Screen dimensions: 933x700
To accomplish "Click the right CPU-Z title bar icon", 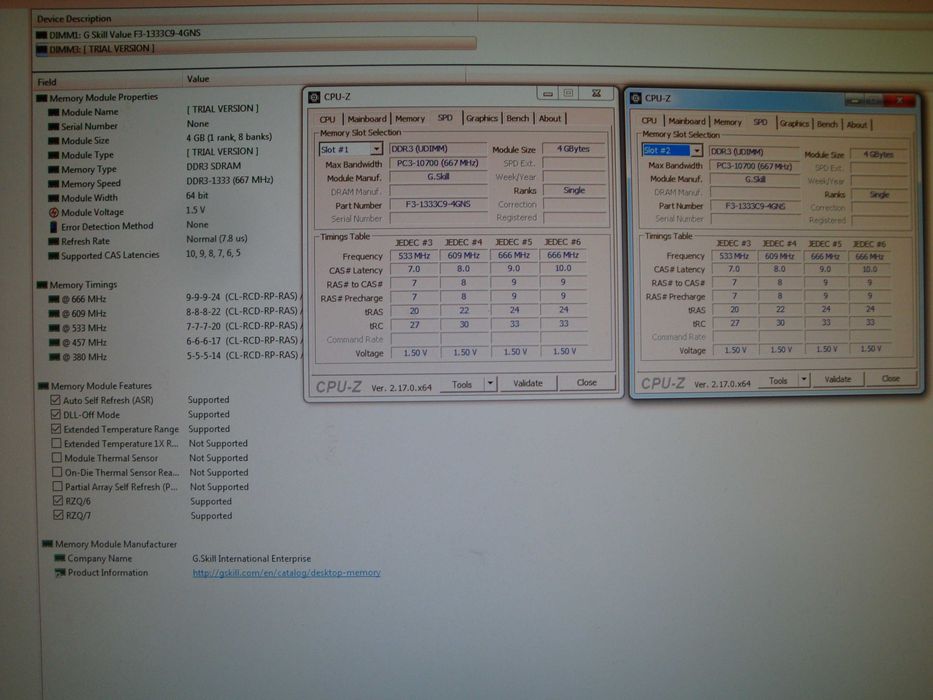I will coord(635,98).
